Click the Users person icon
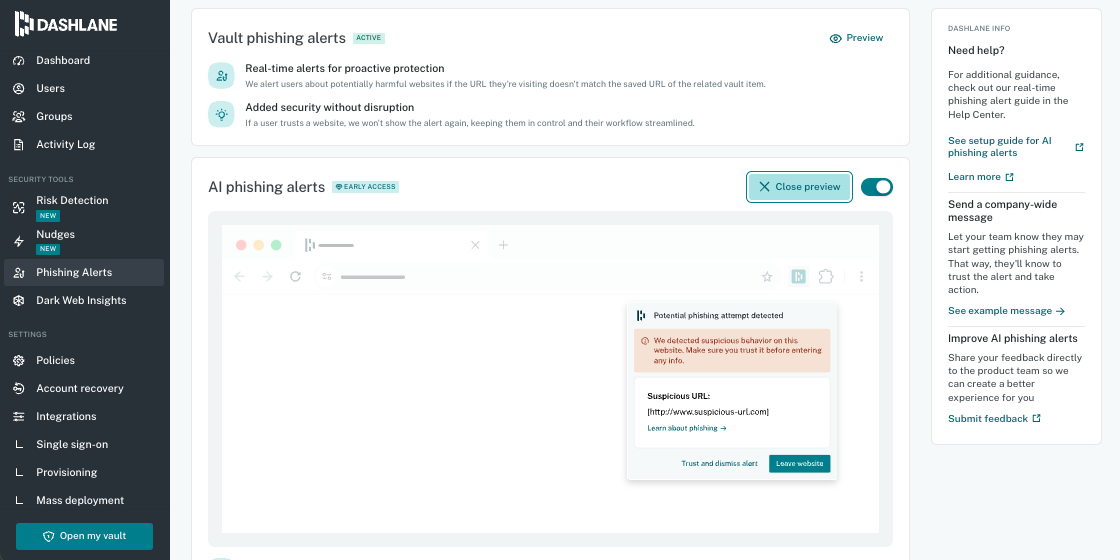The image size is (1120, 560). pyautogui.click(x=19, y=89)
